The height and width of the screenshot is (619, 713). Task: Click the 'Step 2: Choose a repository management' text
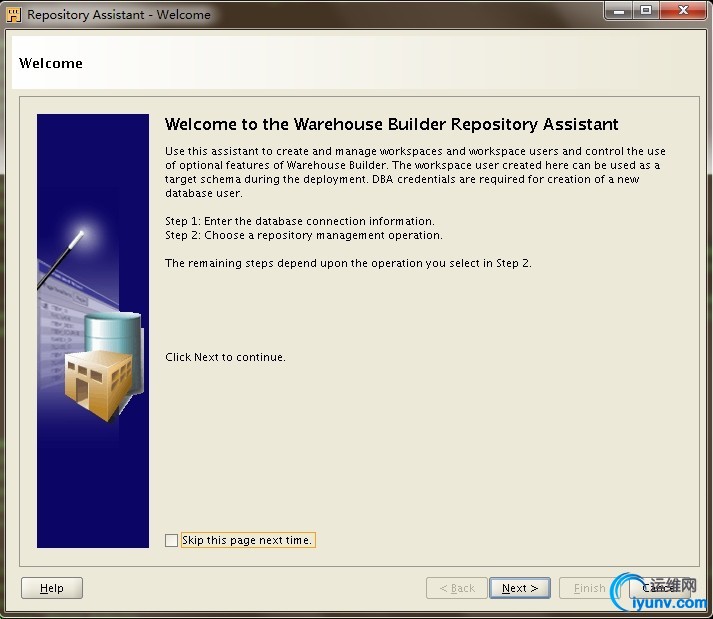(x=304, y=235)
